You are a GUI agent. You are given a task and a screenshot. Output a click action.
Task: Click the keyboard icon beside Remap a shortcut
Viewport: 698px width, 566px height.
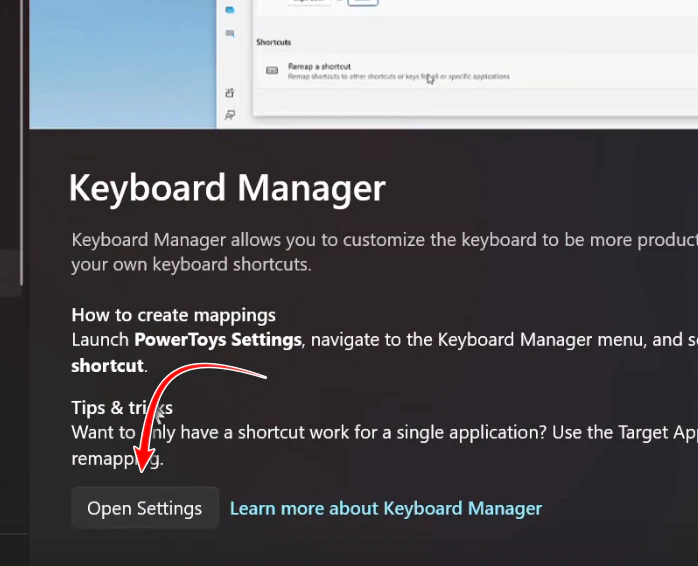coord(272,70)
